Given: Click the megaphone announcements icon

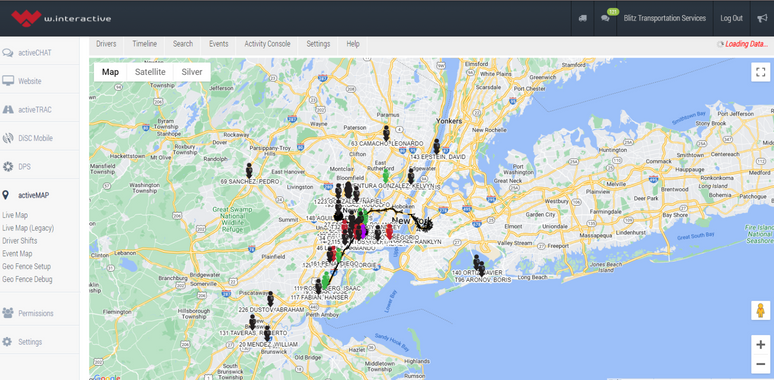Looking at the screenshot, I should pos(762,18).
